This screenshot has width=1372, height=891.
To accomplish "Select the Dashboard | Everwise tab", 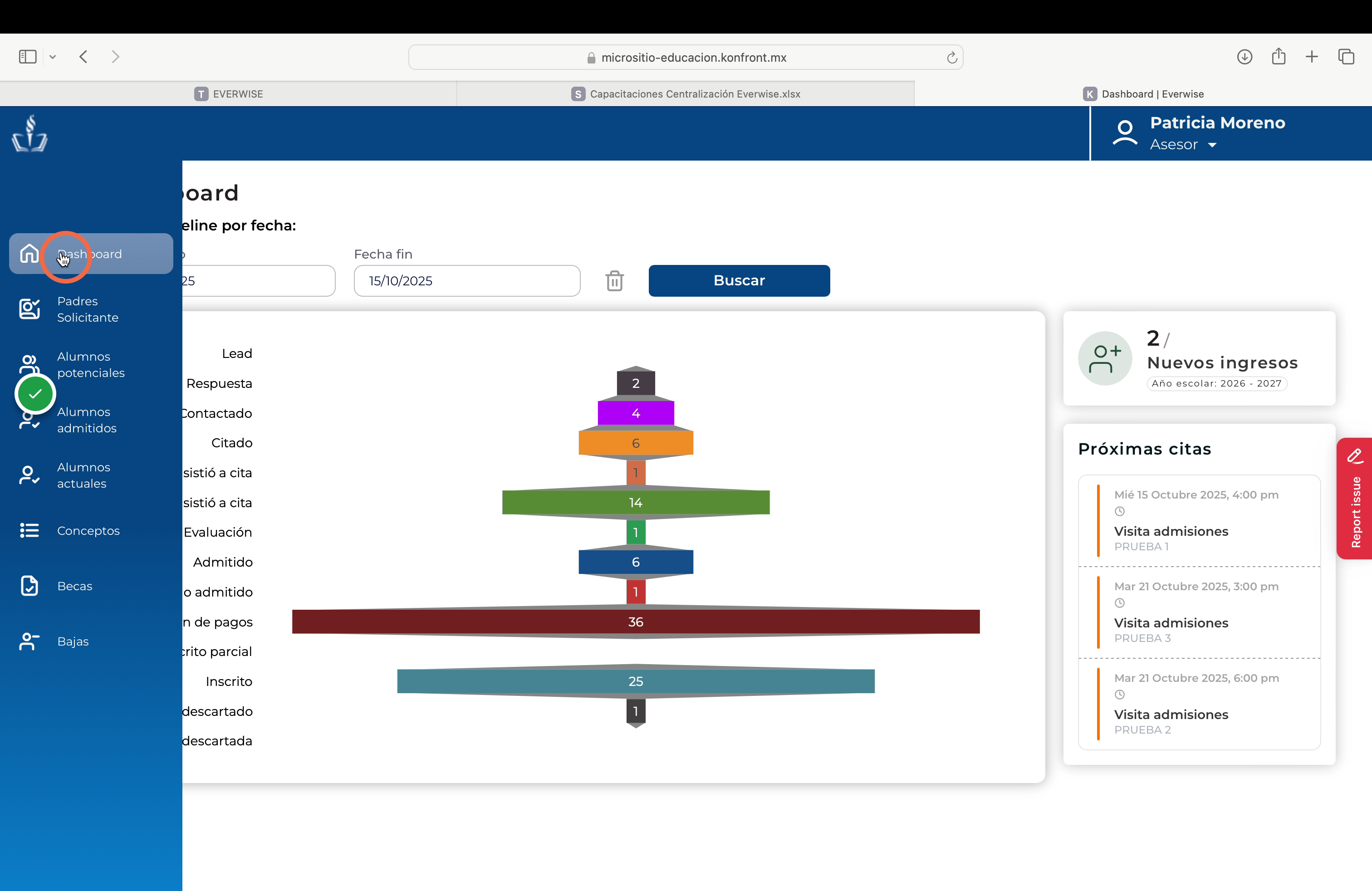I will coord(1143,94).
